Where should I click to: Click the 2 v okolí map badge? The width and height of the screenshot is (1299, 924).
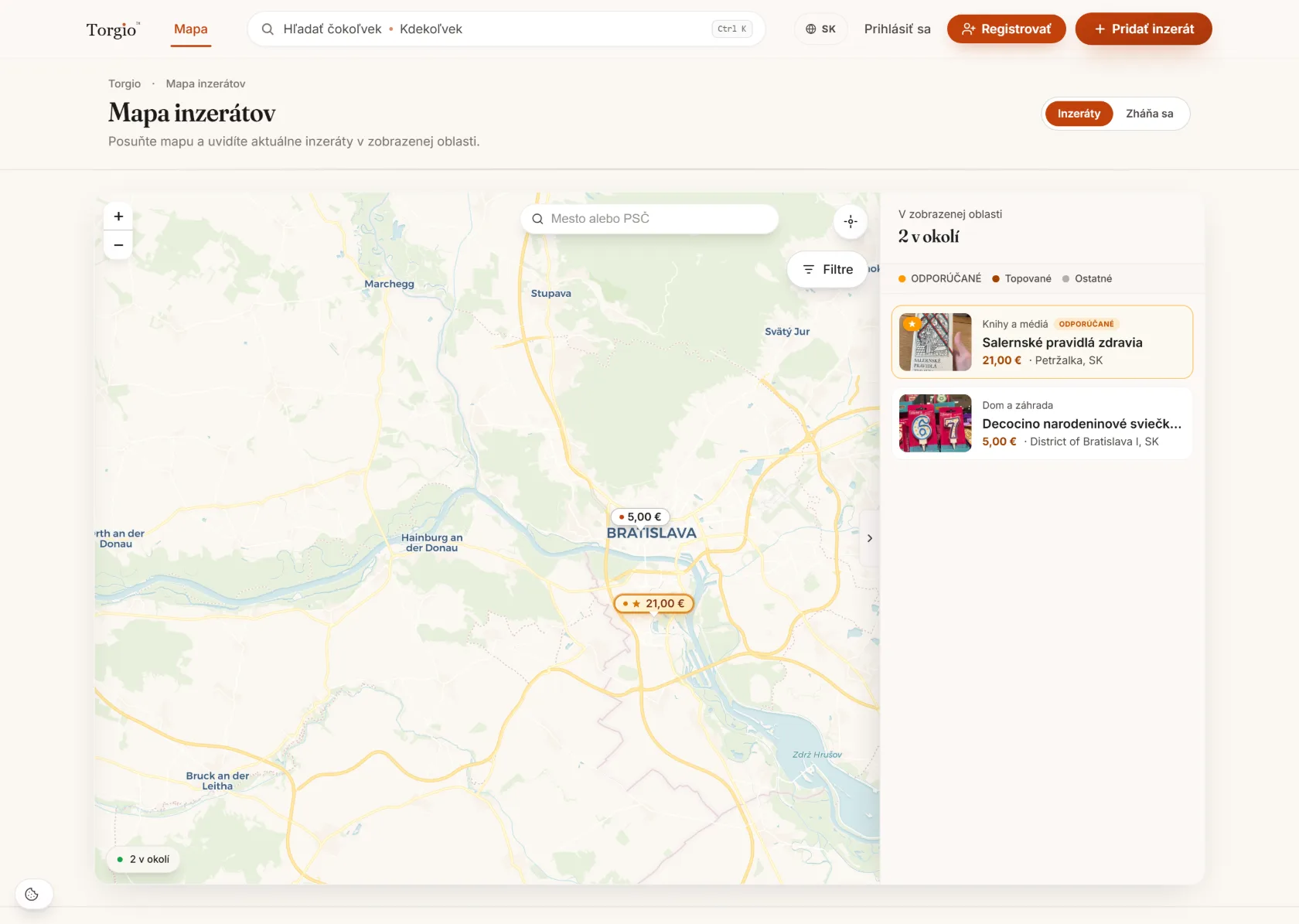pyautogui.click(x=144, y=859)
